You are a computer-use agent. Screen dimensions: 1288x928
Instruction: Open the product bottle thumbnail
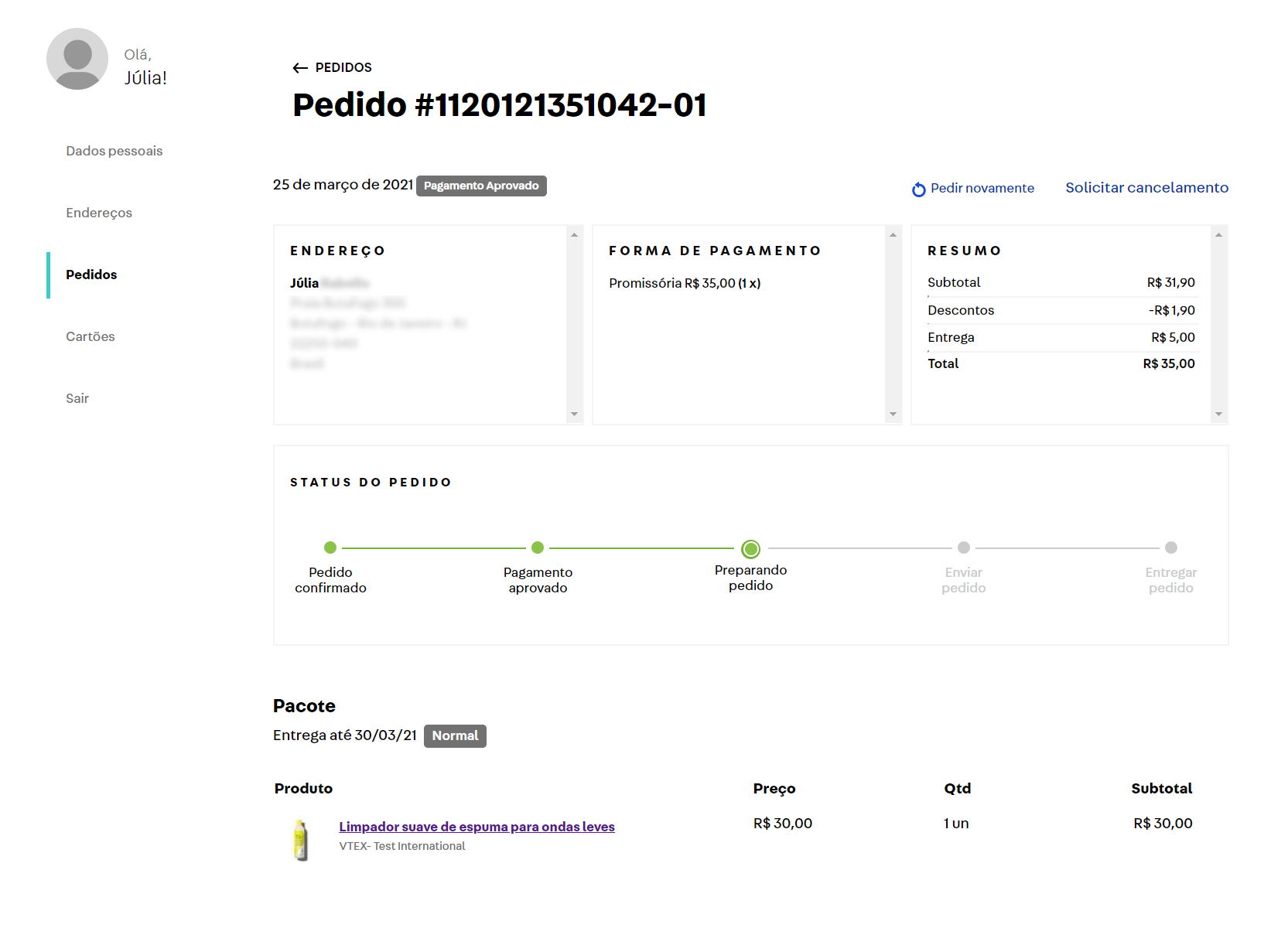[x=301, y=840]
